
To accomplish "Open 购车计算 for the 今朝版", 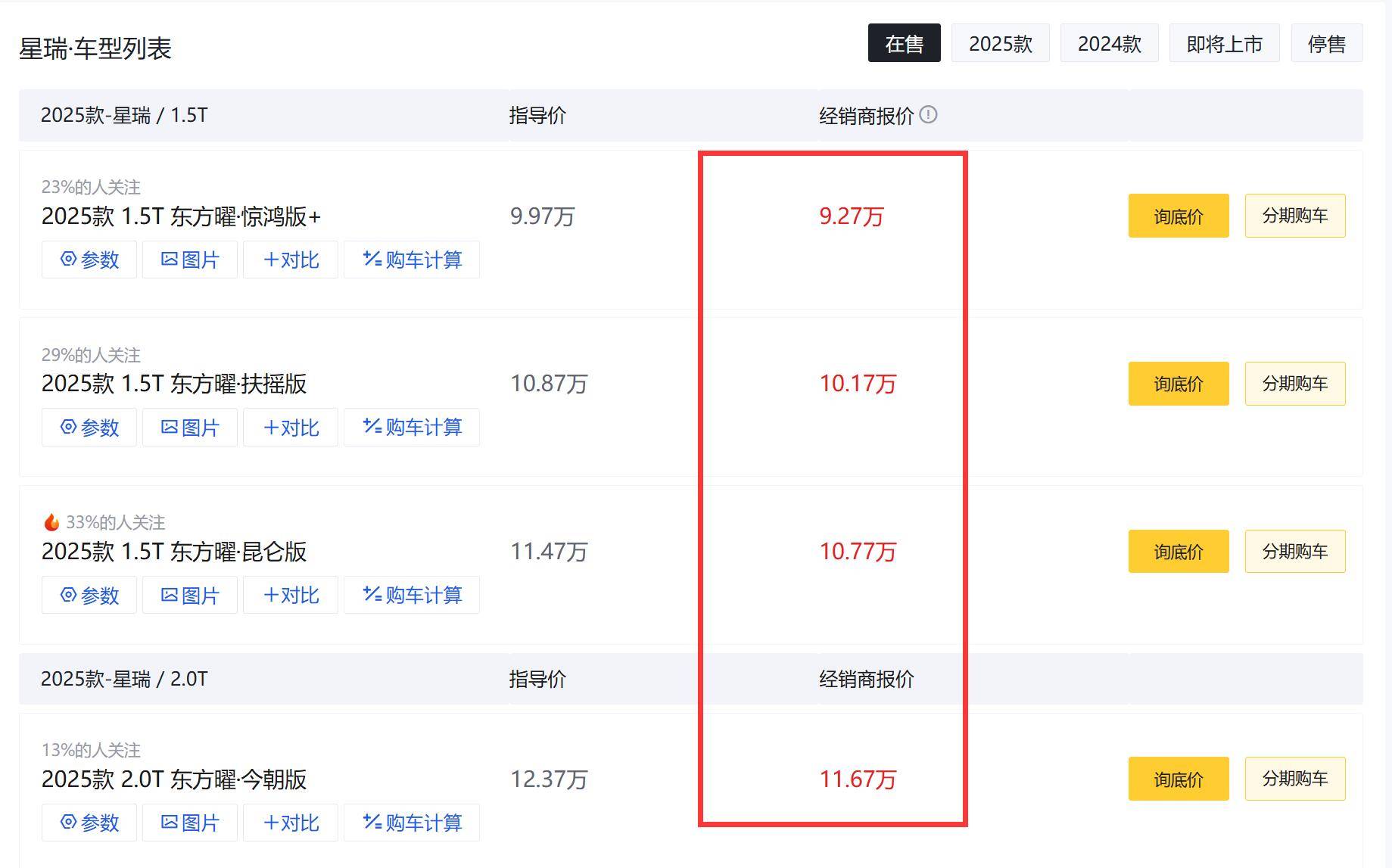I will 412,822.
